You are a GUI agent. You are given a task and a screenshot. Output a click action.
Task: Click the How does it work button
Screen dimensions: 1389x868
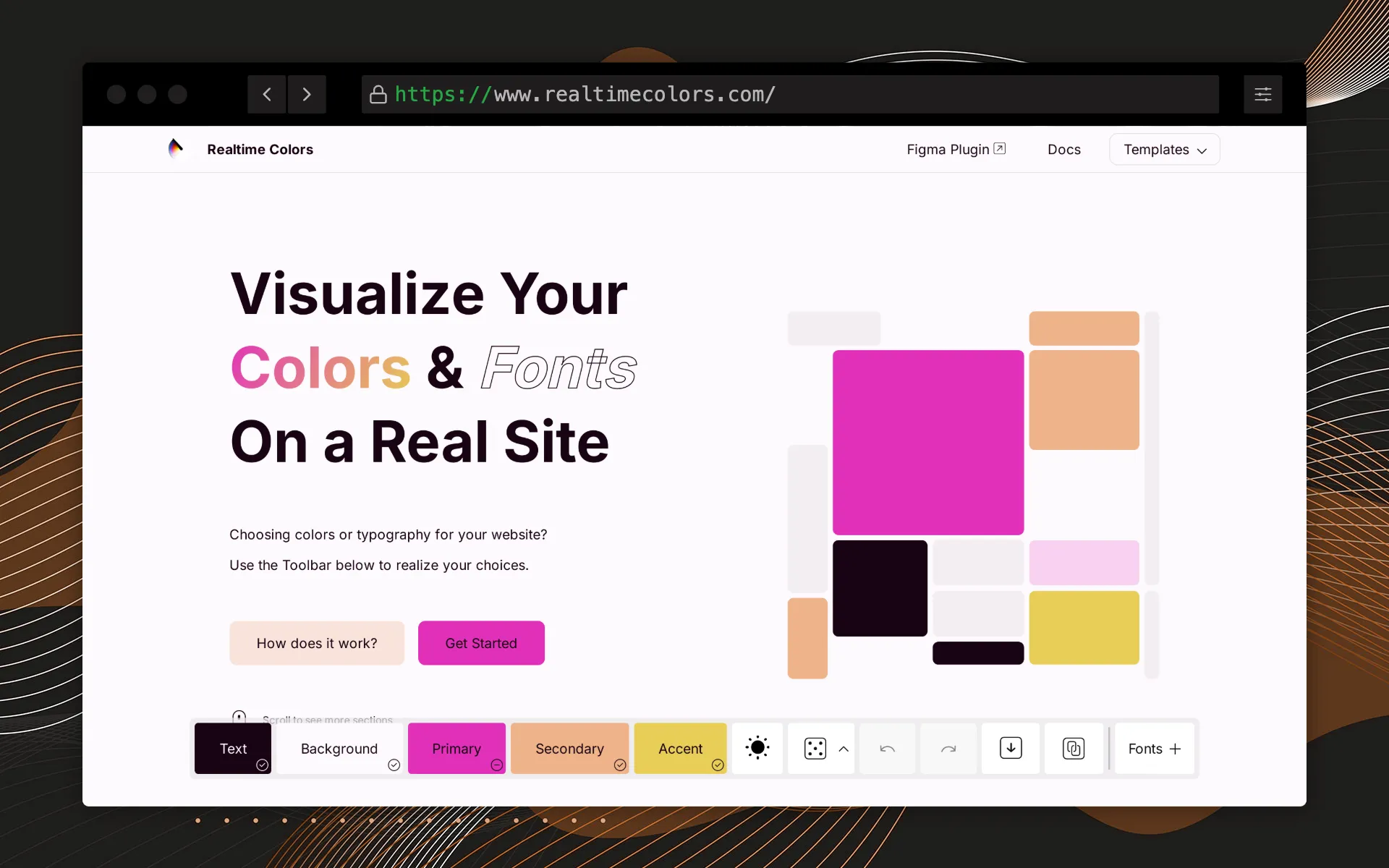(316, 642)
